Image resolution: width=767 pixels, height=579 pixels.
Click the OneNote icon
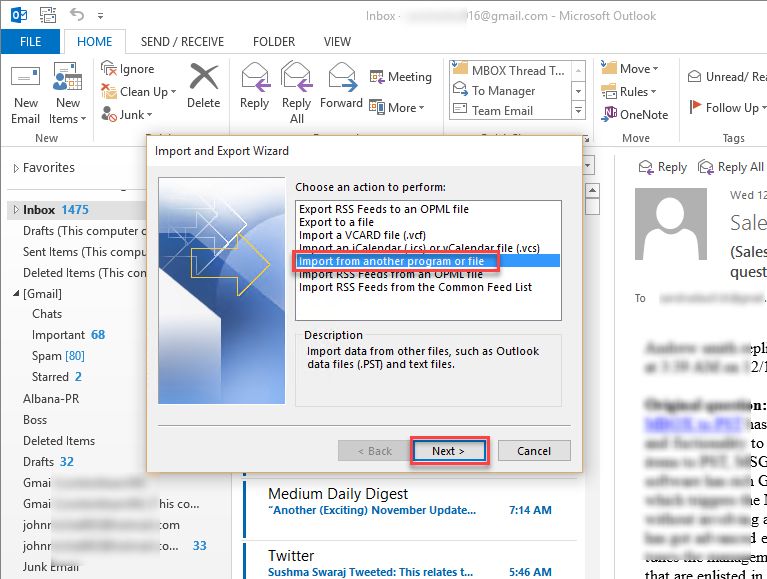pos(609,114)
